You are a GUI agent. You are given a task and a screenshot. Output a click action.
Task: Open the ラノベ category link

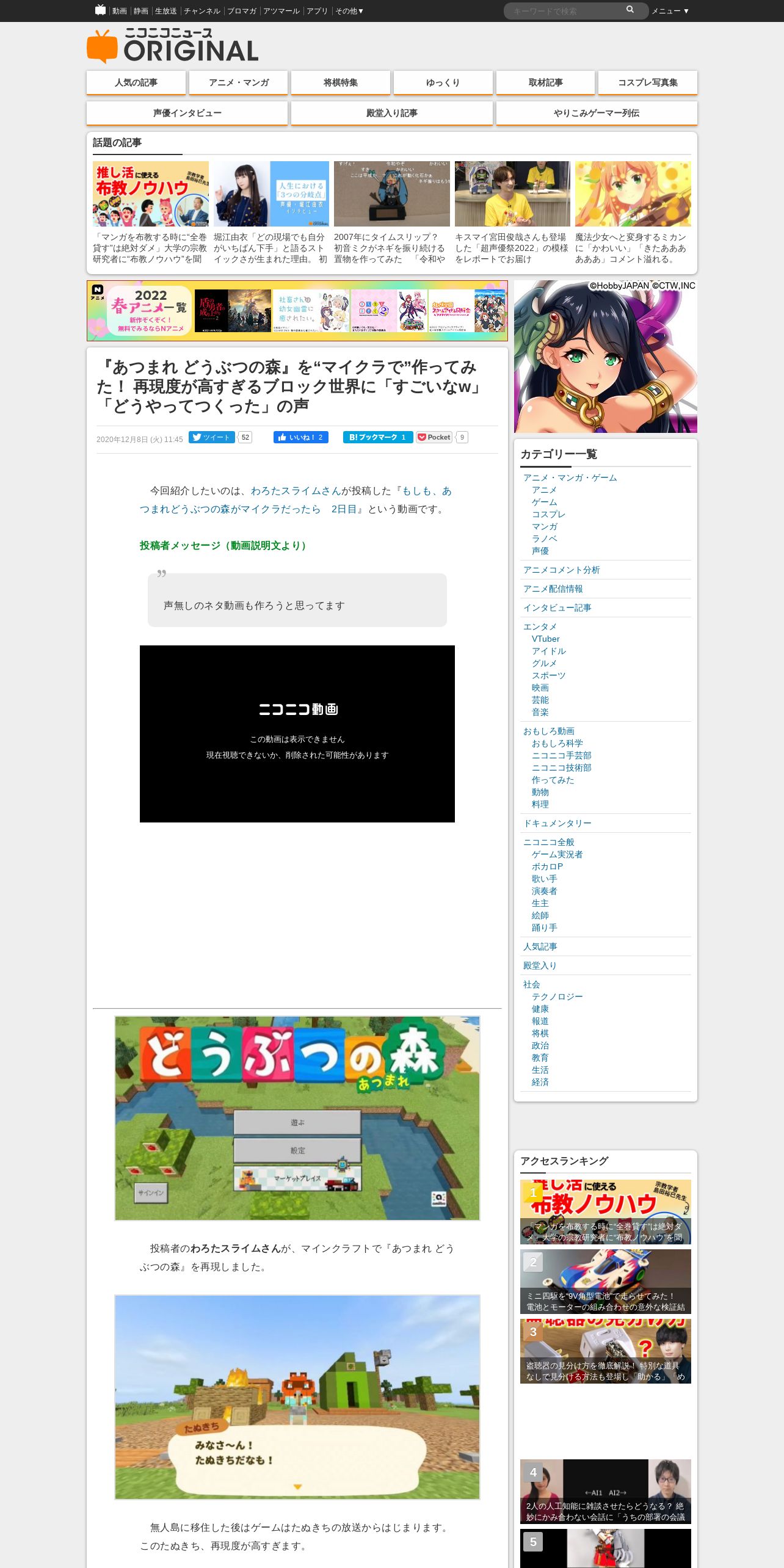[x=544, y=539]
